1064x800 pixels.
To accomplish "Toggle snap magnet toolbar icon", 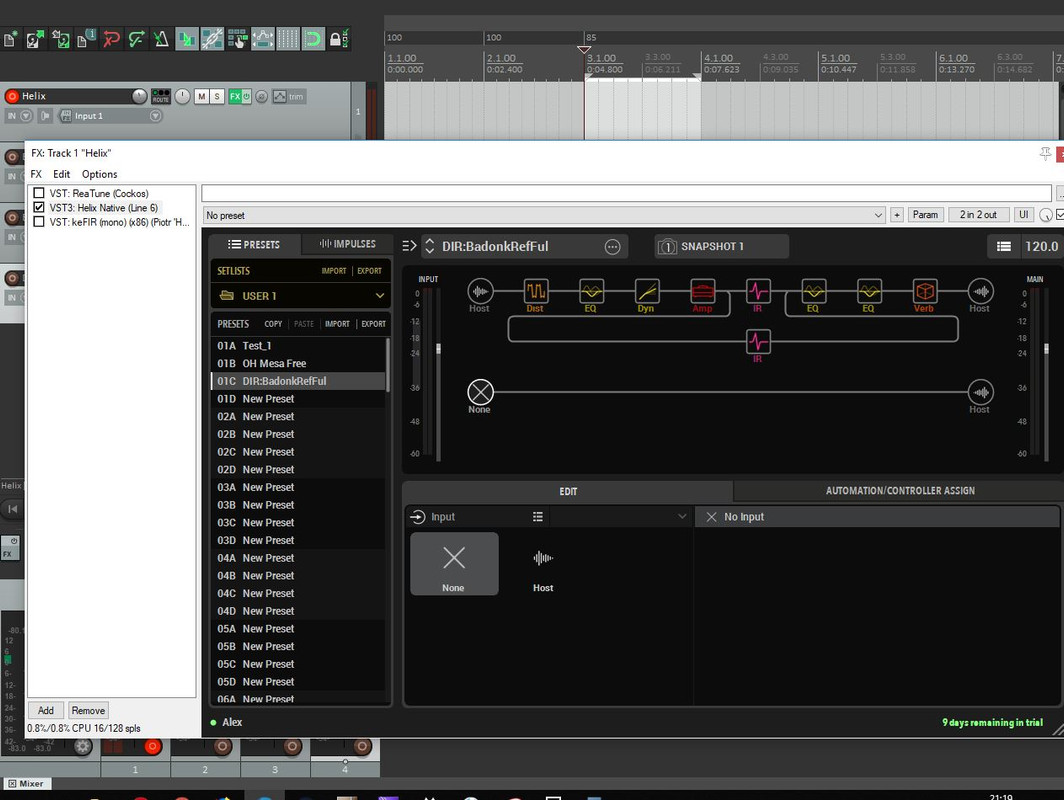I will coord(313,39).
